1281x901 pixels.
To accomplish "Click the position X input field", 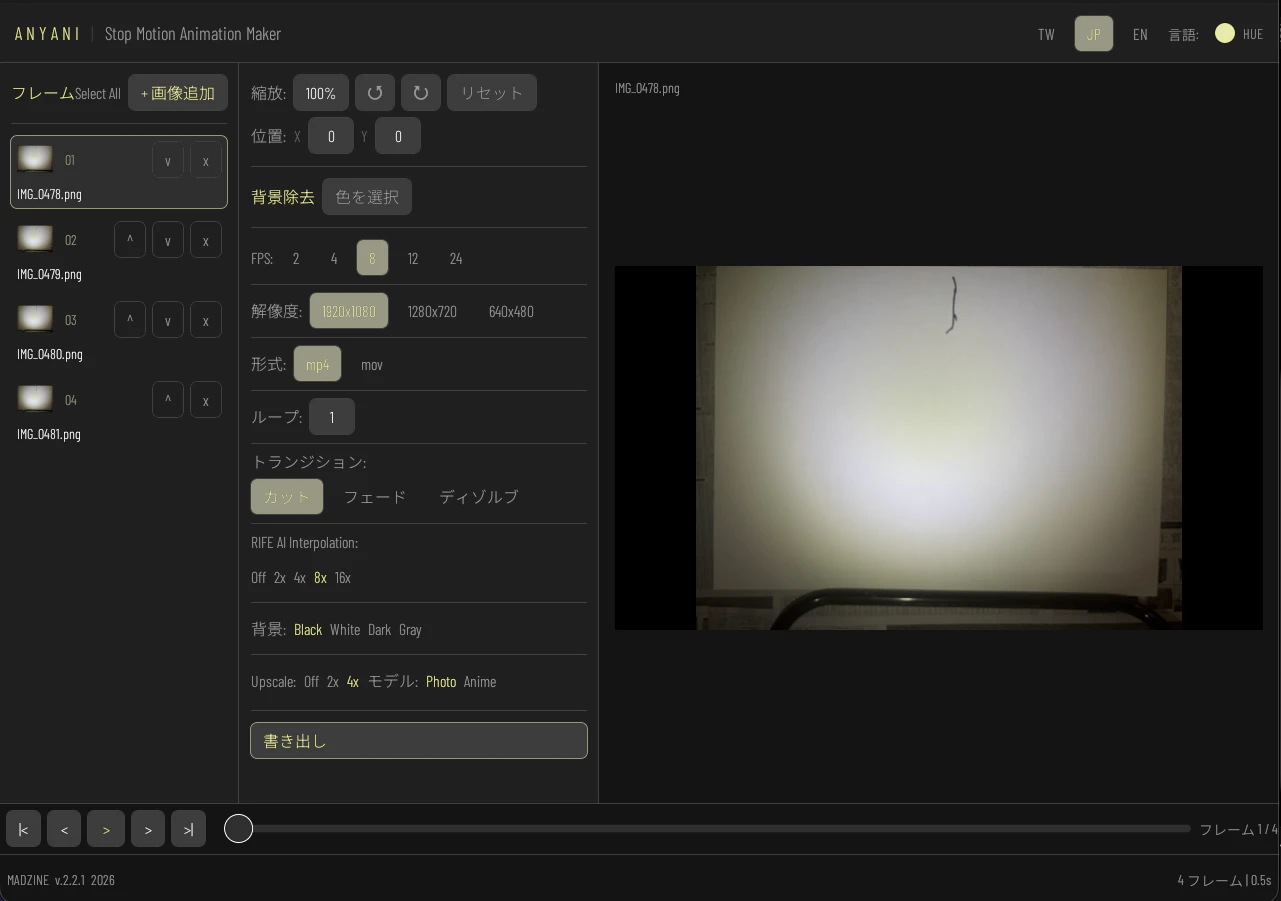I will (331, 136).
